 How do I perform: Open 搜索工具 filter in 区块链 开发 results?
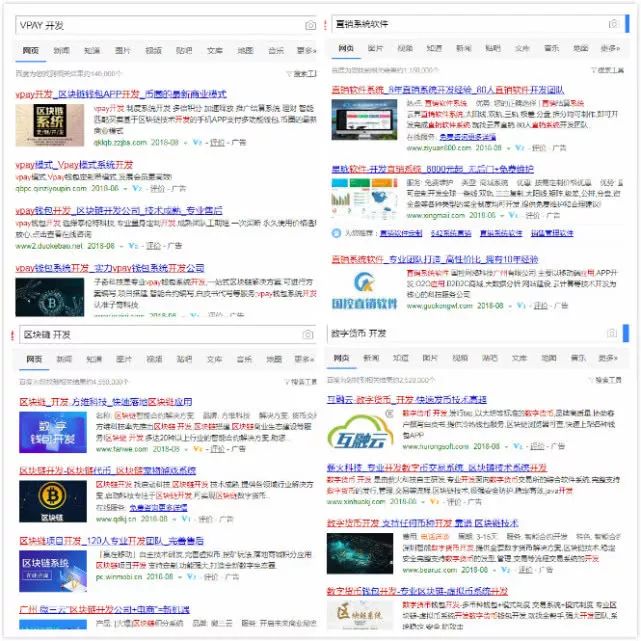tap(301, 382)
